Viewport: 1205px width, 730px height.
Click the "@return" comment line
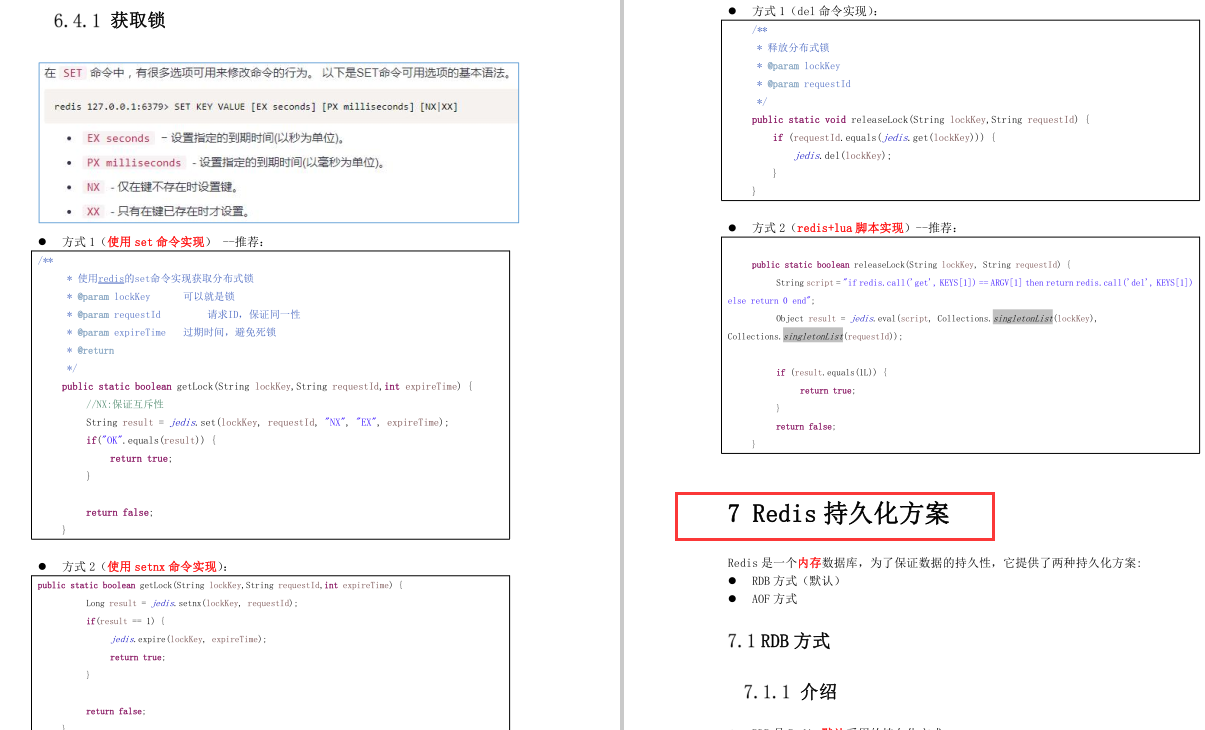click(x=91, y=351)
